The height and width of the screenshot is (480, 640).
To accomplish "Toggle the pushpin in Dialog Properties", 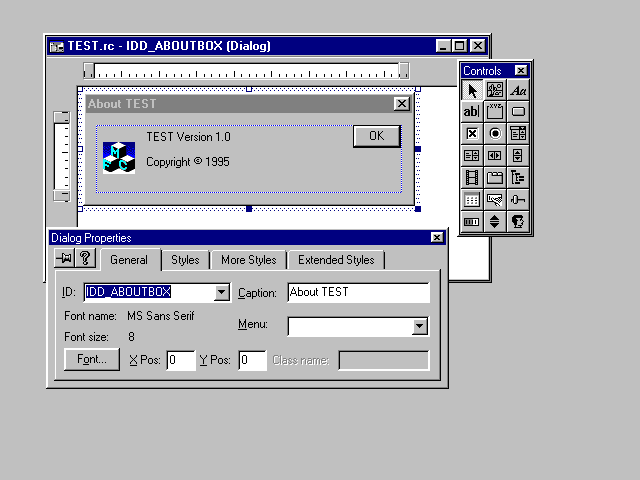I will coord(65,258).
